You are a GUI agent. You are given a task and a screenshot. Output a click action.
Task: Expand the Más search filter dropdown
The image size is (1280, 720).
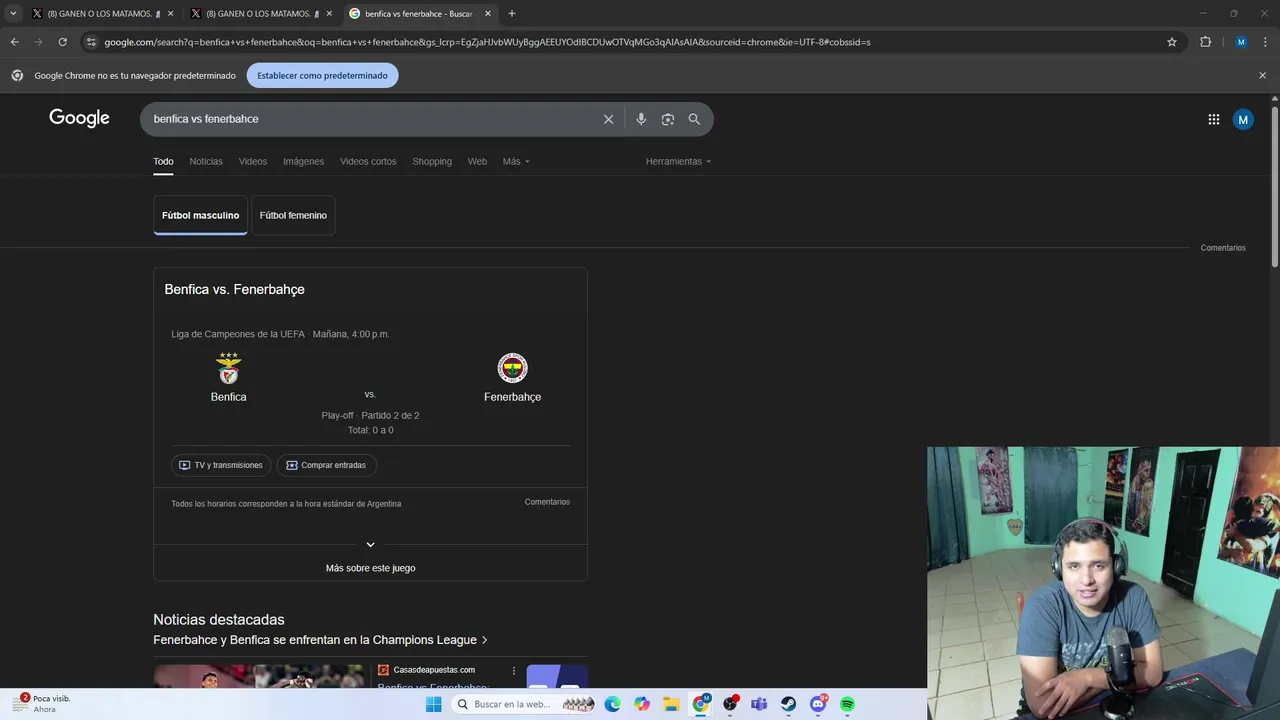(x=516, y=161)
